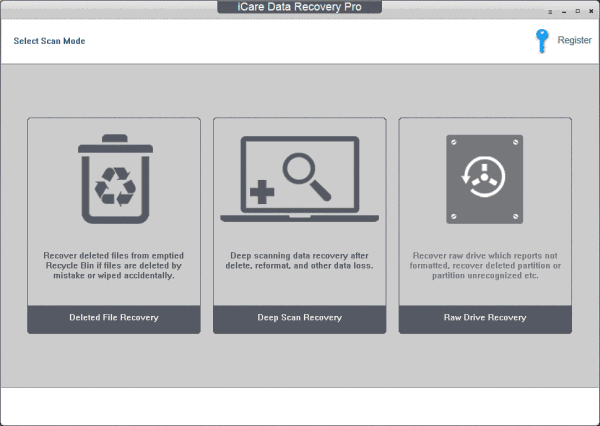Close the iCare Data Recovery window

[592, 11]
